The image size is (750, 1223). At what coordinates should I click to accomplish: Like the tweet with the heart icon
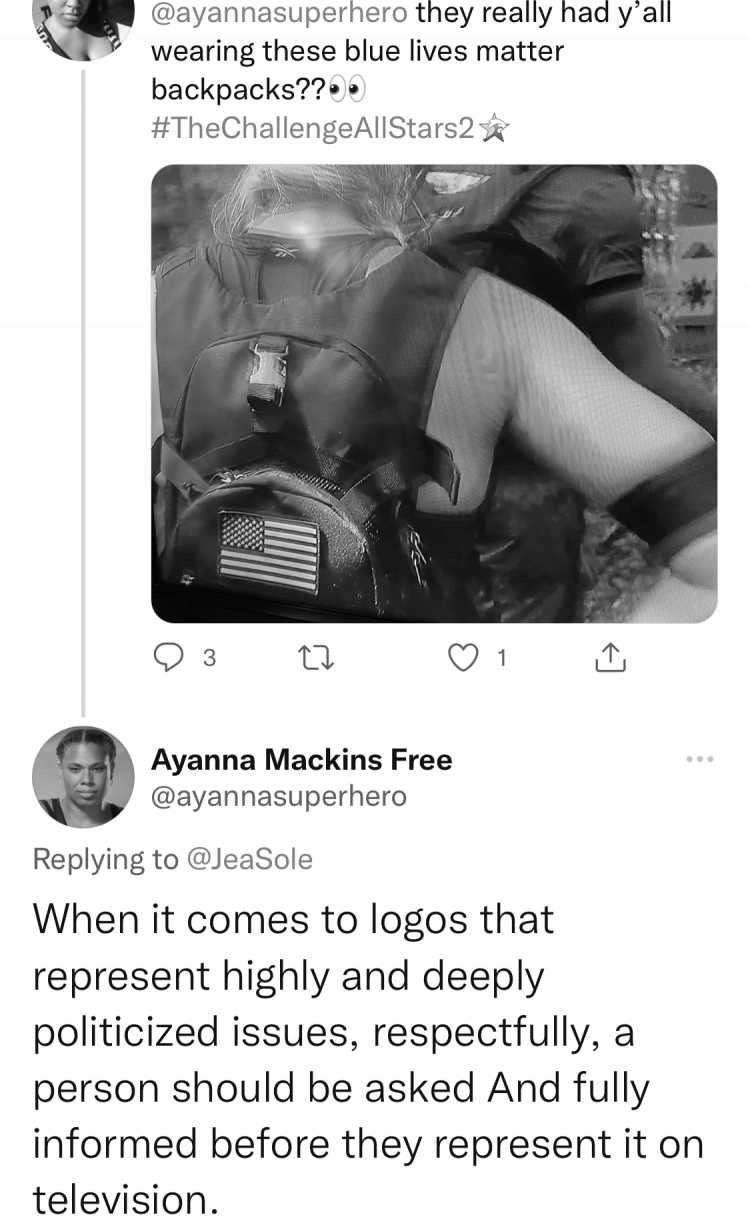[x=461, y=658]
